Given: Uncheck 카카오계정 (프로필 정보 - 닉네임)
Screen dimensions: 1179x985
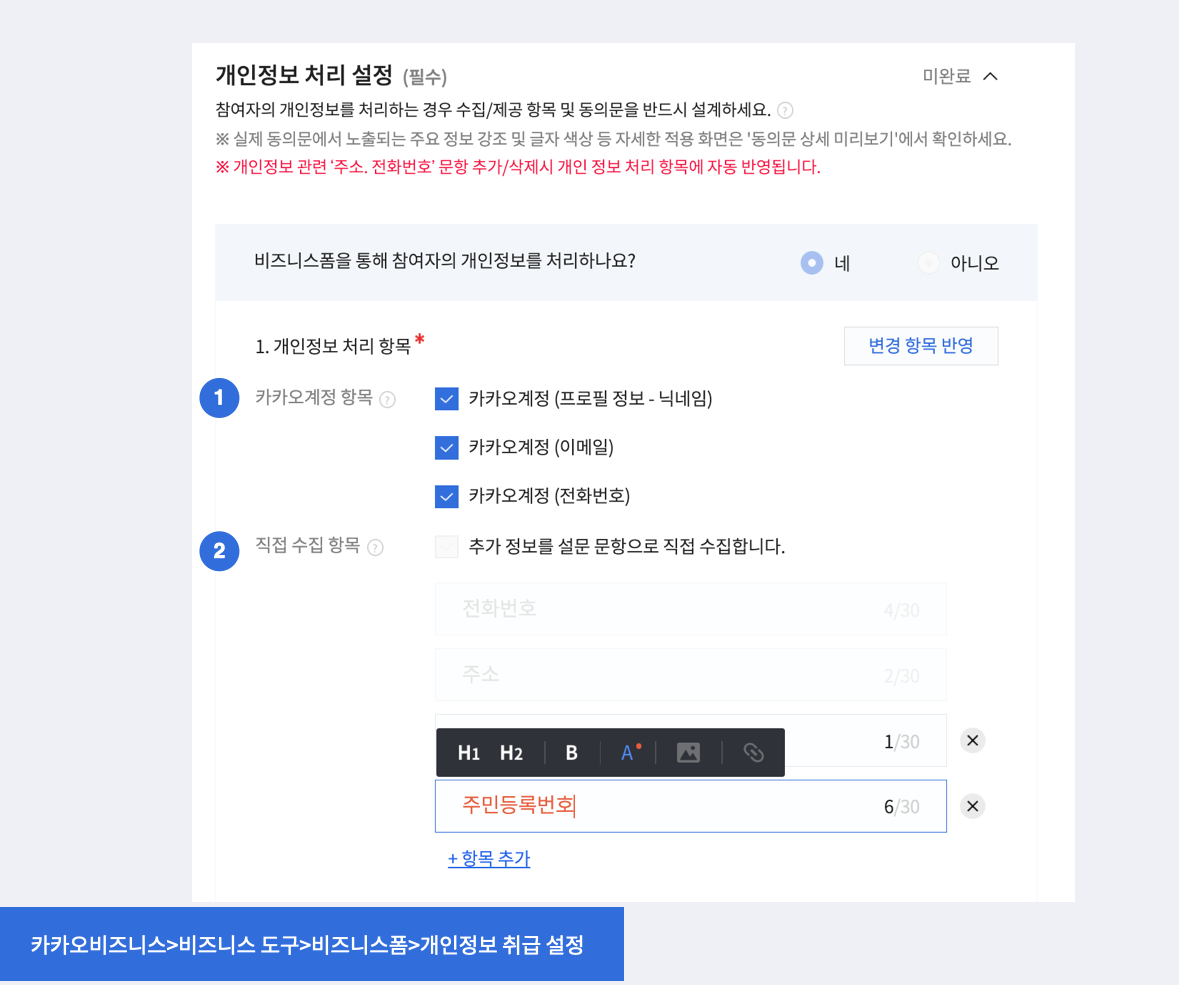Looking at the screenshot, I should coord(447,399).
